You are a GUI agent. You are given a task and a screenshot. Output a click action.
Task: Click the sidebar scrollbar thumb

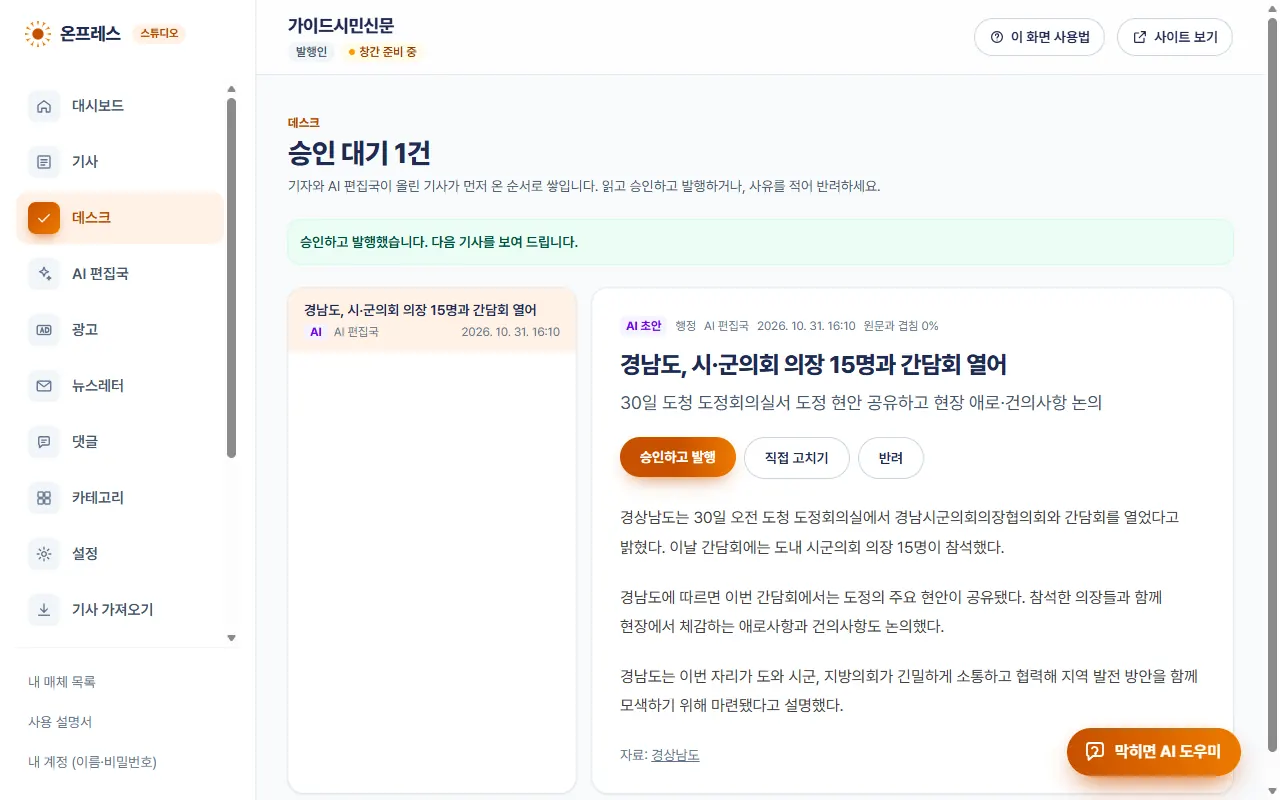pos(232,277)
